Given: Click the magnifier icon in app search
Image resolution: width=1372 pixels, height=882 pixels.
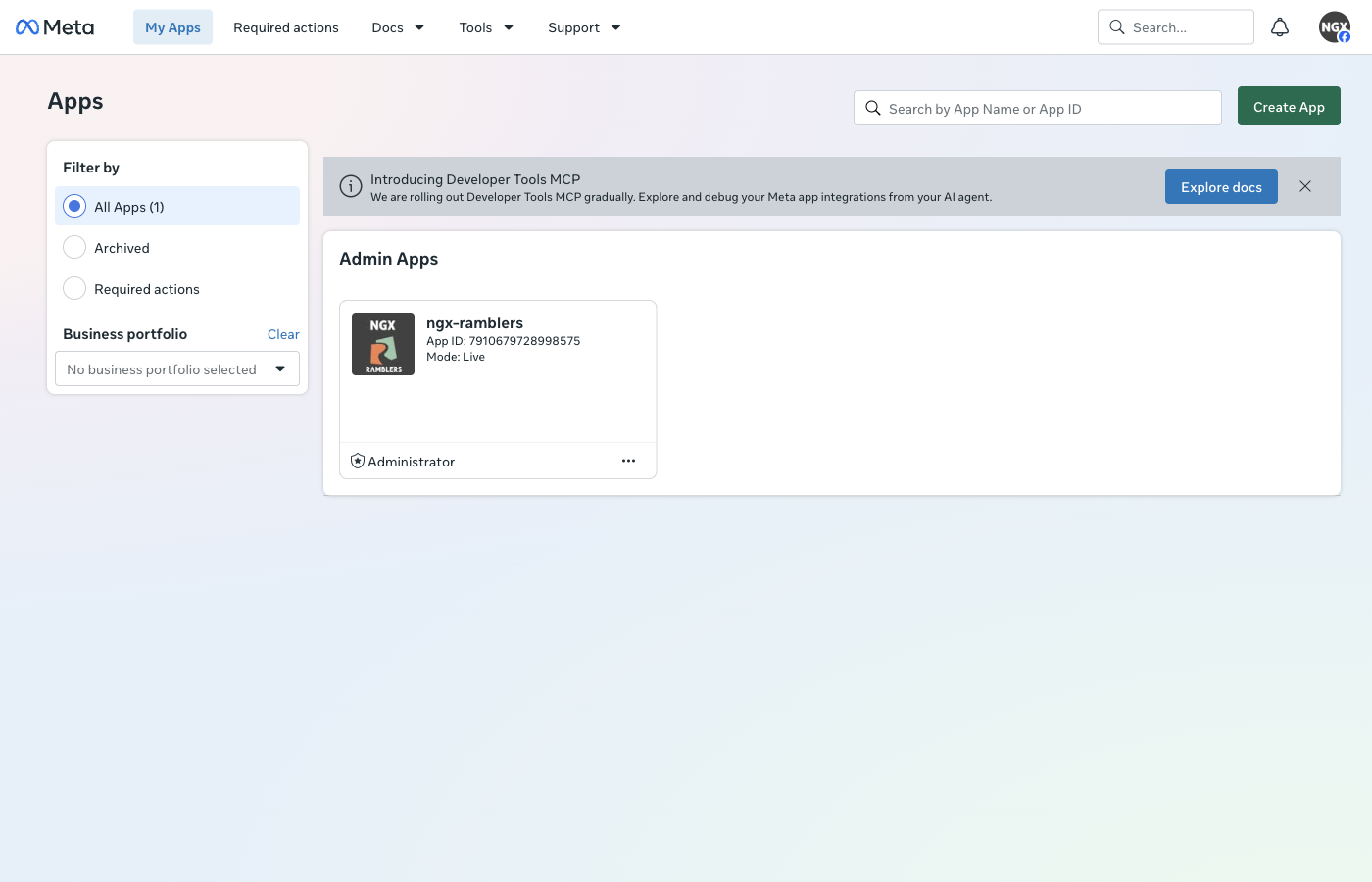Looking at the screenshot, I should tap(873, 108).
